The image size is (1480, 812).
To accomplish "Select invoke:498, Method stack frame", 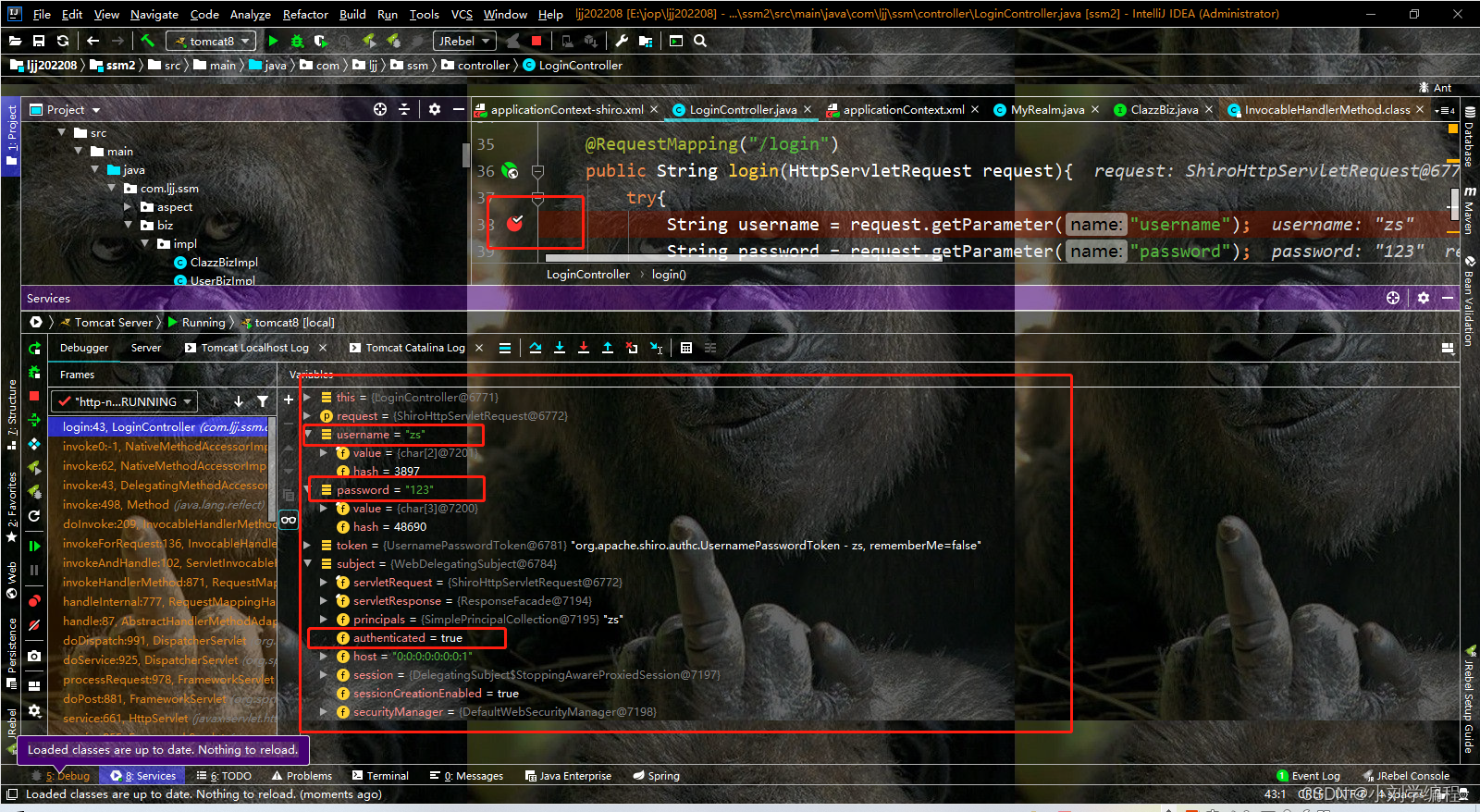I will (163, 504).
